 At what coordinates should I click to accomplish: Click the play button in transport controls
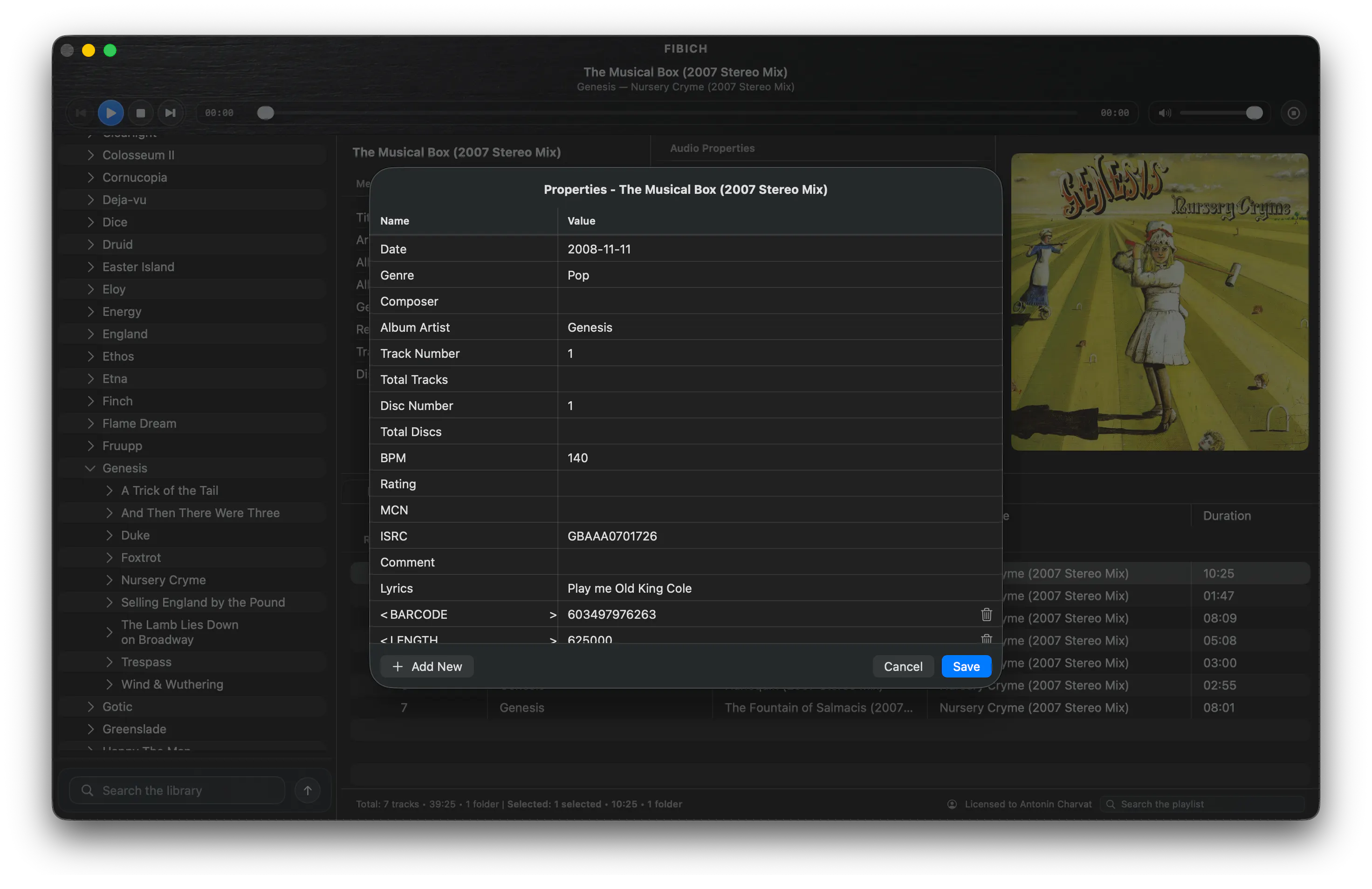tap(110, 113)
